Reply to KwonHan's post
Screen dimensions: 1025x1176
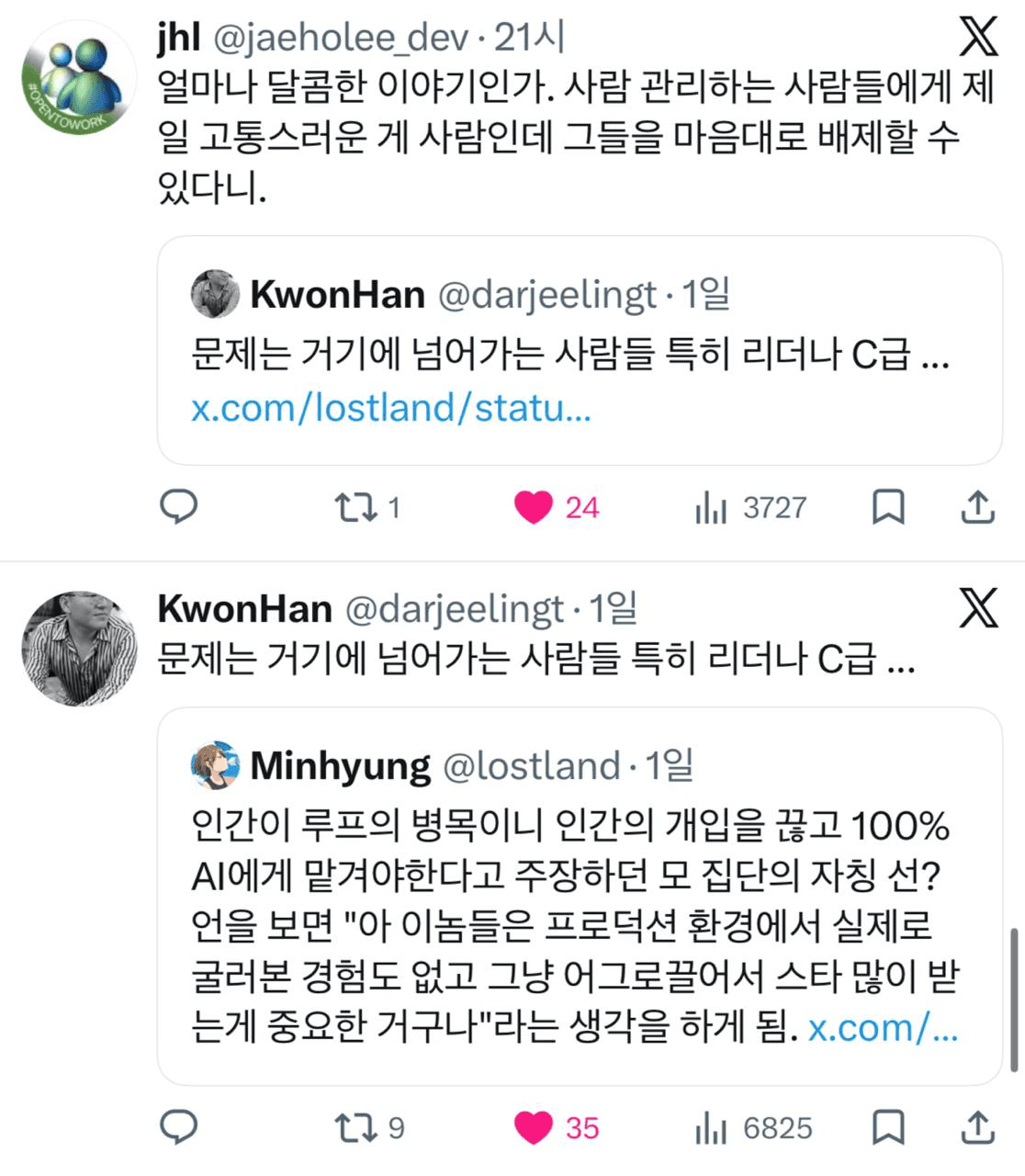pos(179,1127)
